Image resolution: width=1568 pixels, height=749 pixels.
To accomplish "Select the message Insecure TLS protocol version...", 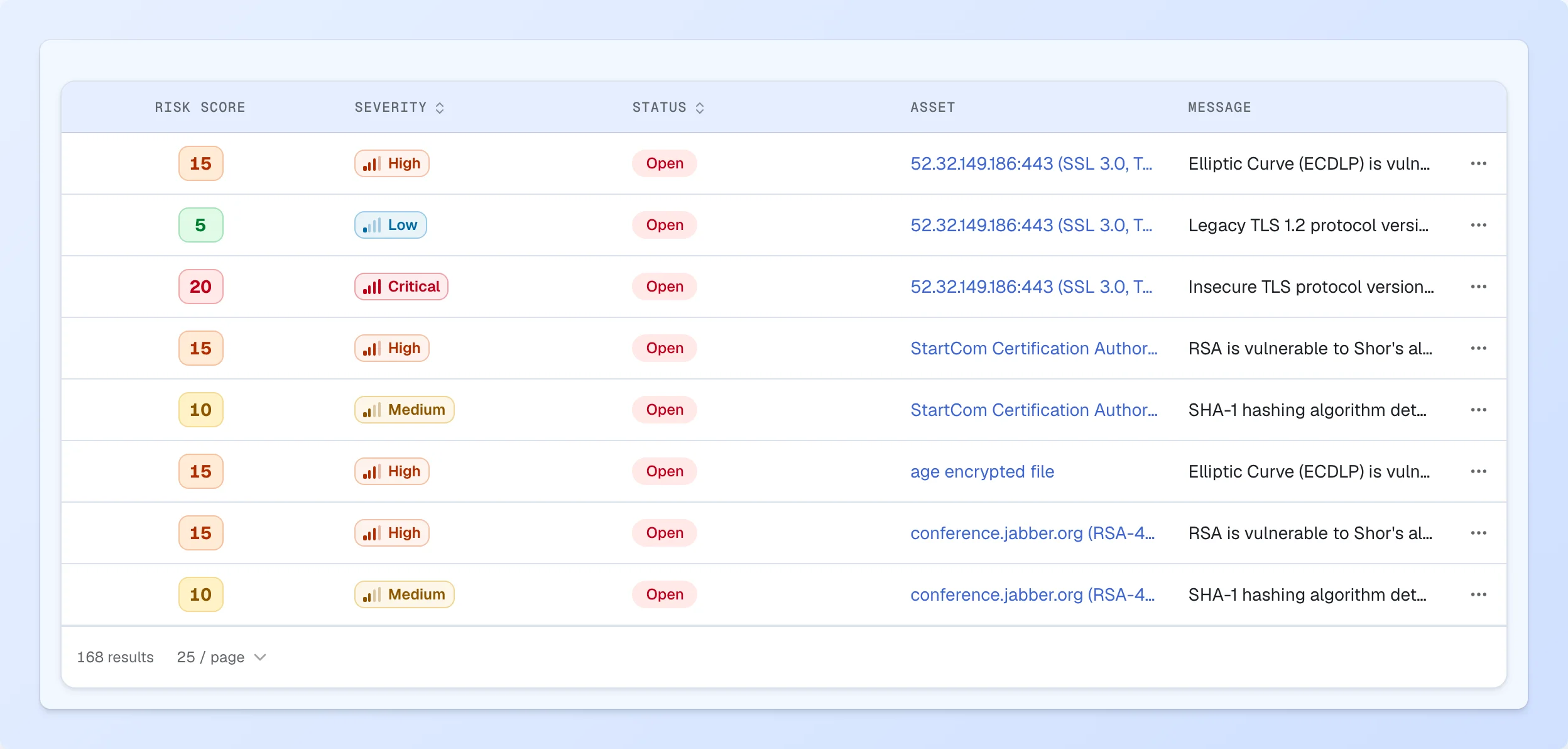I will 1310,287.
